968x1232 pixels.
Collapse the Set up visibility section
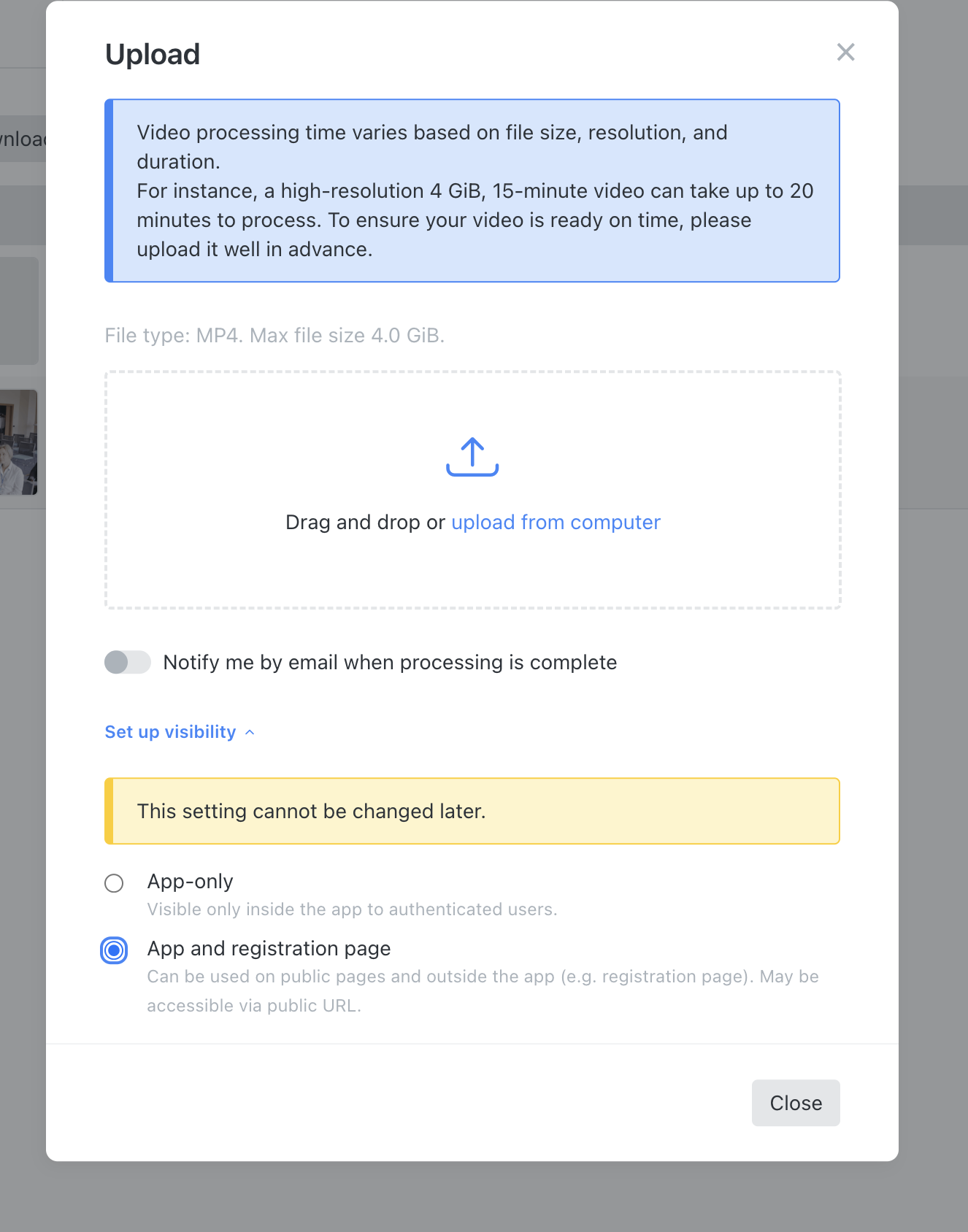pyautogui.click(x=170, y=731)
